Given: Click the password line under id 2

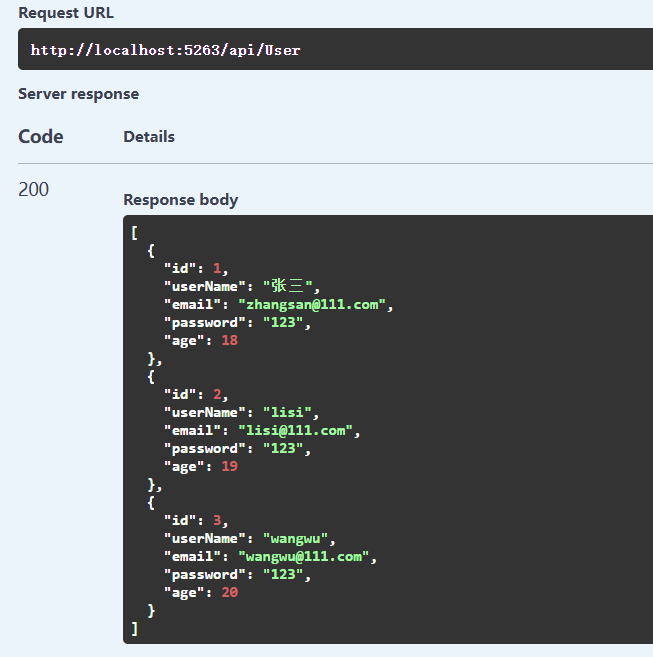Looking at the screenshot, I should [237, 448].
